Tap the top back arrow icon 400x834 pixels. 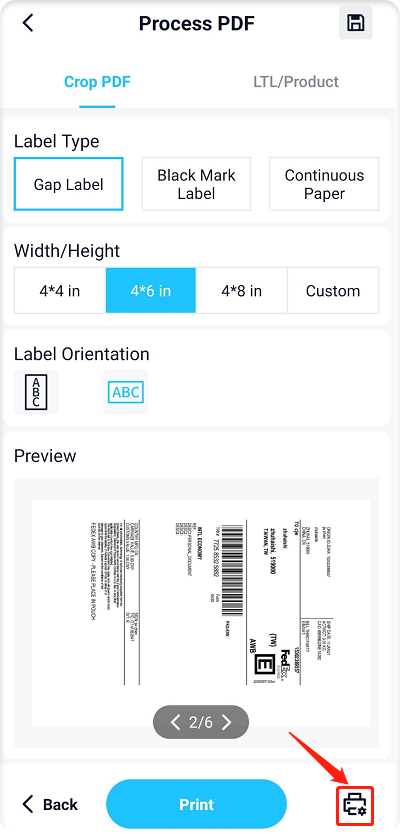click(x=28, y=23)
